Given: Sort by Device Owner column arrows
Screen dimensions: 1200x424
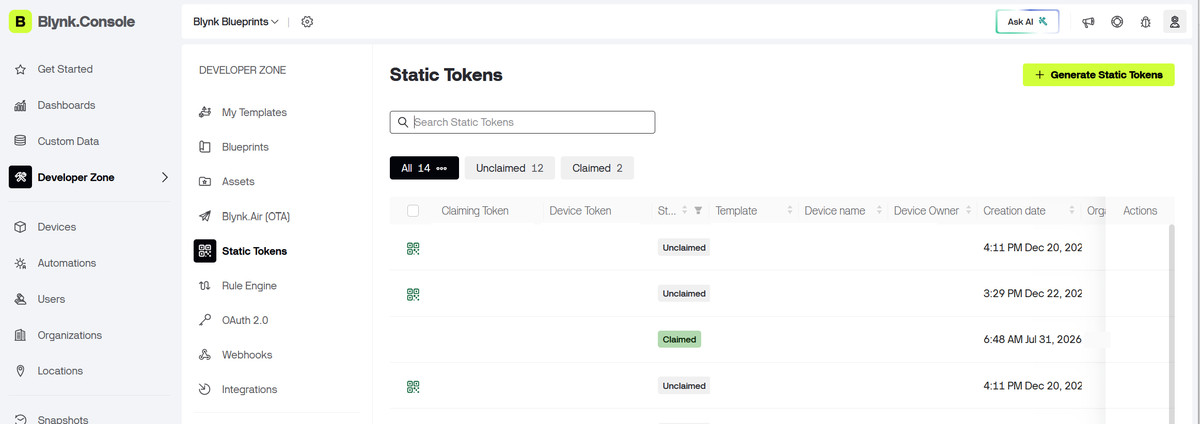Looking at the screenshot, I should click(968, 211).
